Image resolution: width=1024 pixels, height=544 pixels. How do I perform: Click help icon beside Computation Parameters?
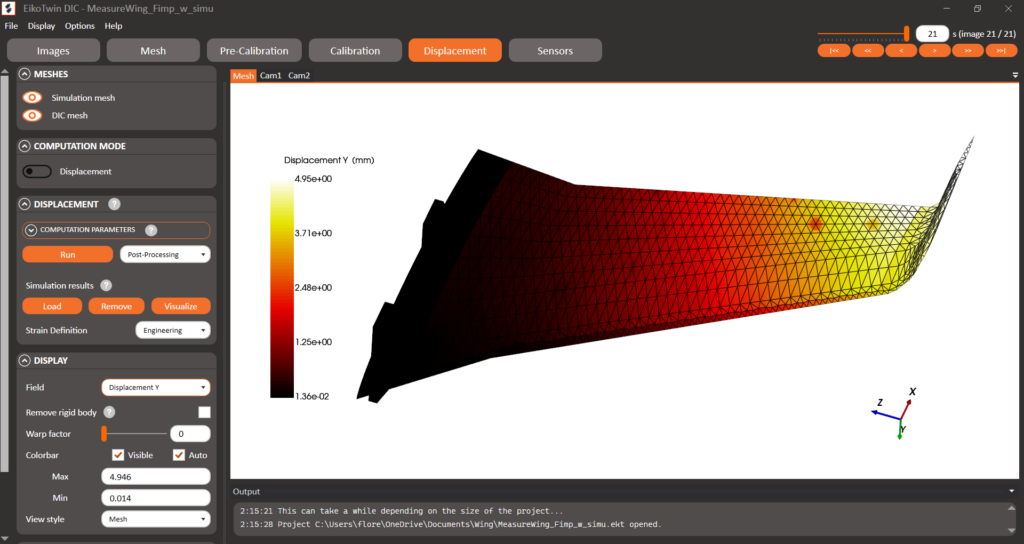click(x=151, y=230)
